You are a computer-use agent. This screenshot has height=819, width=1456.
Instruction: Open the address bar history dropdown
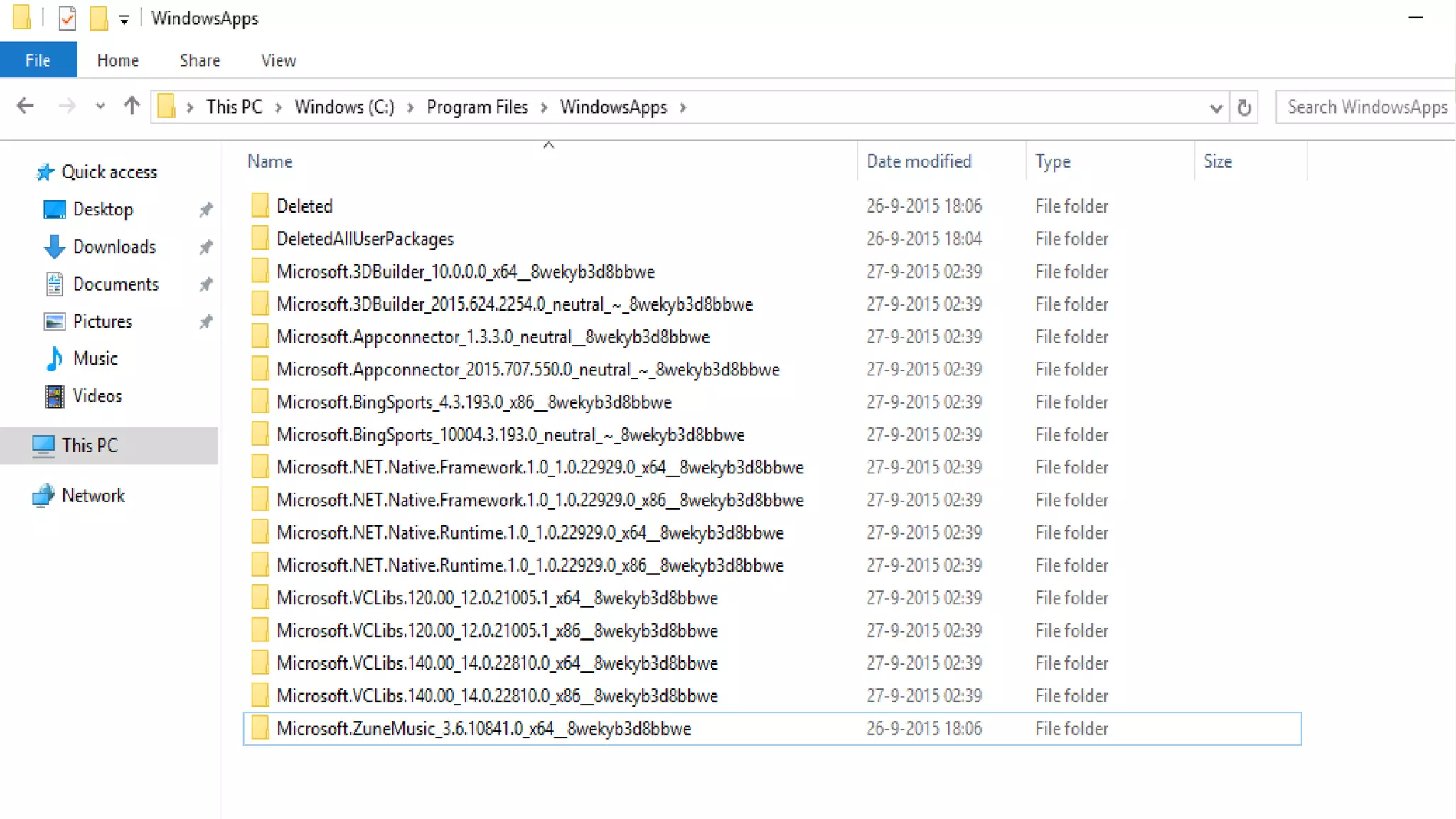1216,108
